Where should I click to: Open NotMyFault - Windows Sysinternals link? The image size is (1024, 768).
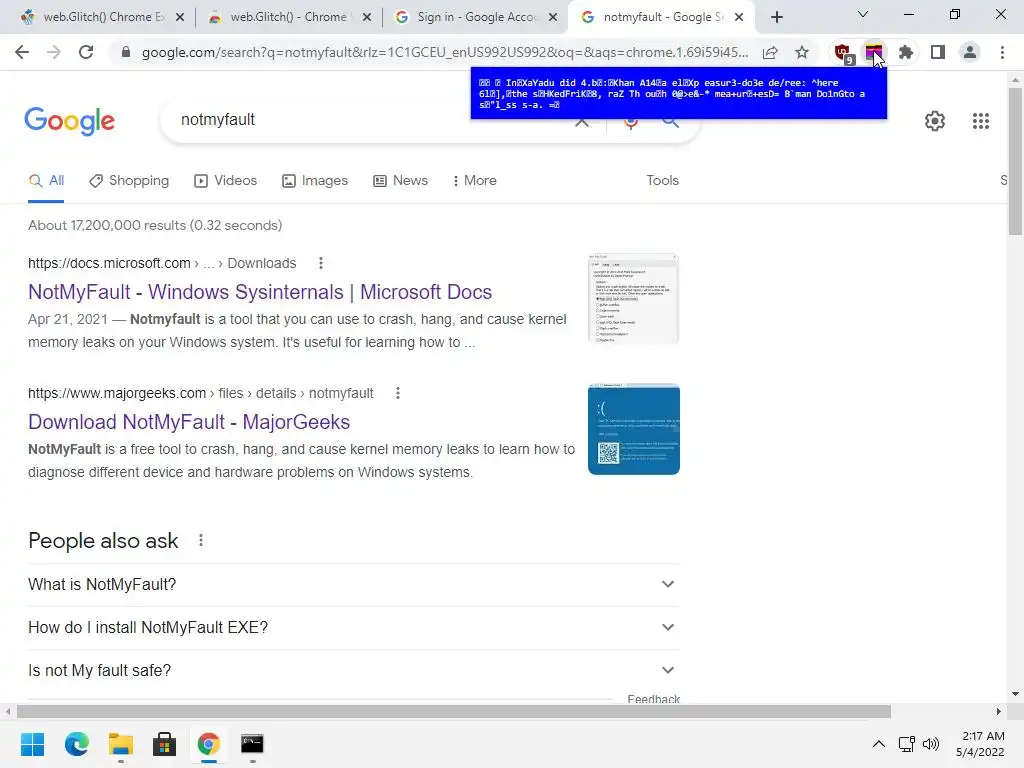(260, 292)
